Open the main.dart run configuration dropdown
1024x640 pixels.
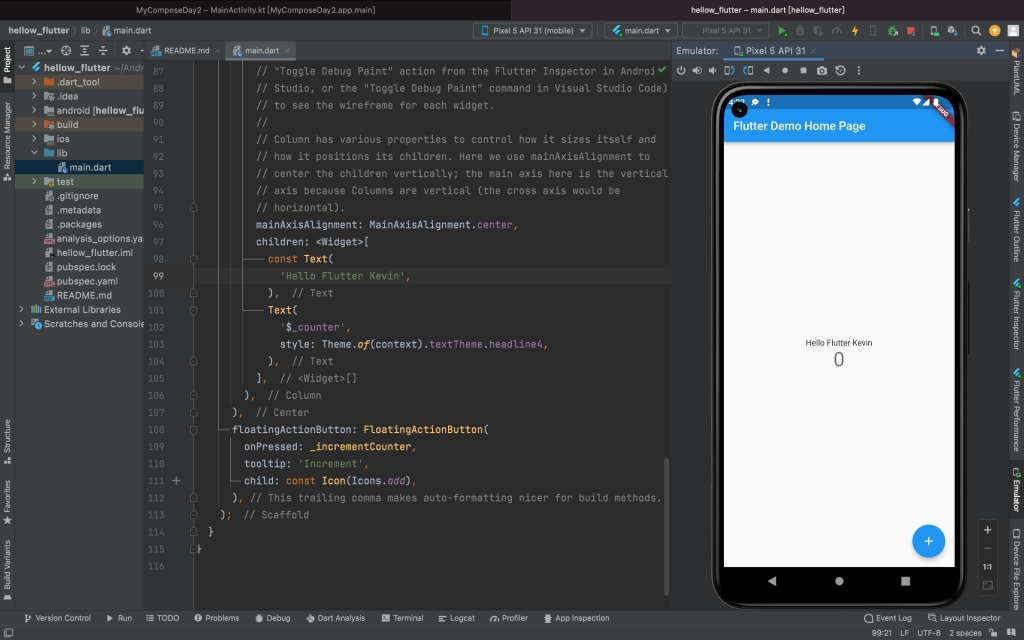640,31
